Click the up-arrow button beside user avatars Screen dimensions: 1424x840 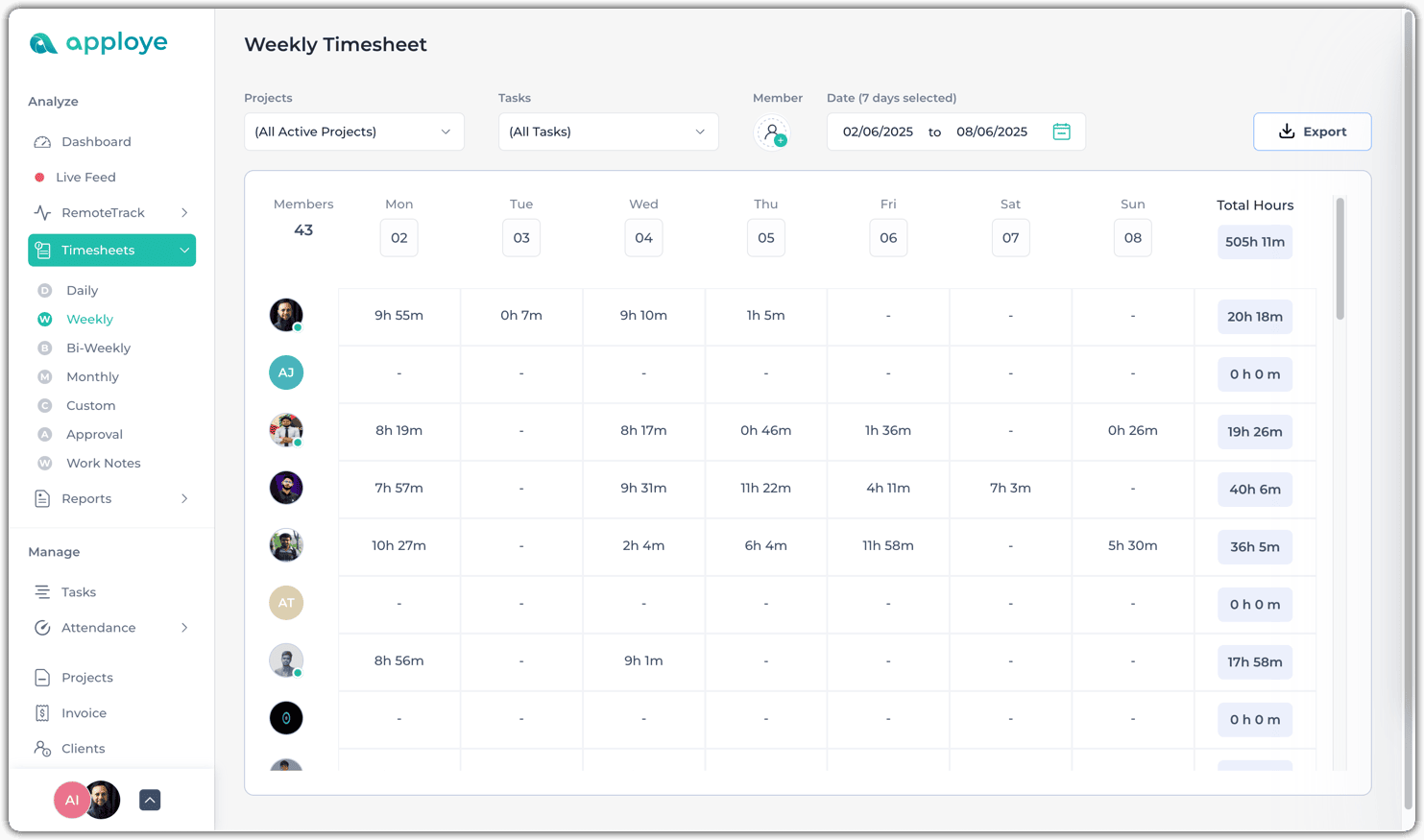click(150, 800)
